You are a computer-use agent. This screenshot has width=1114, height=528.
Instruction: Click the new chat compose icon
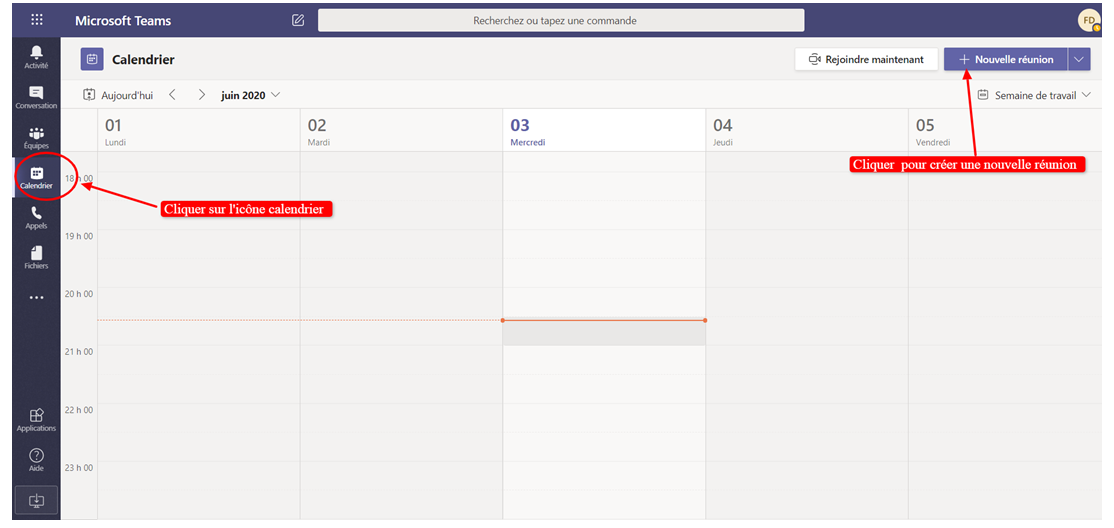(298, 20)
